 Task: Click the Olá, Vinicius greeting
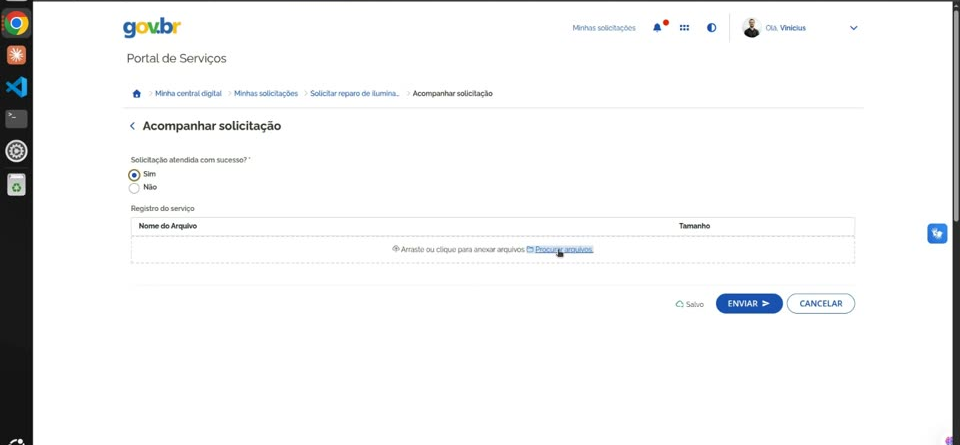(x=786, y=28)
